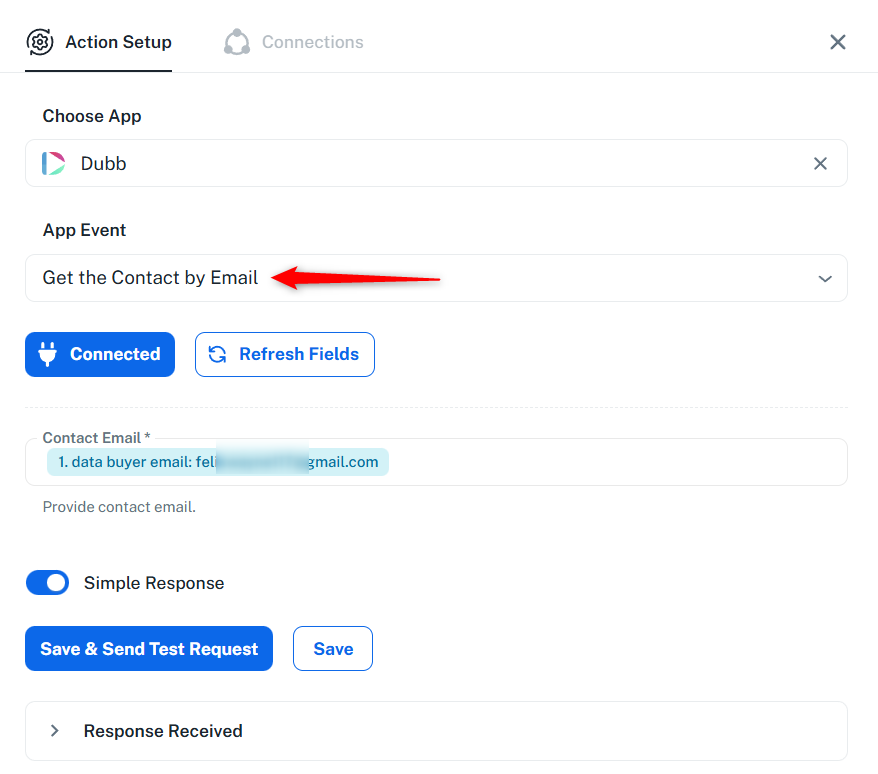Expand the Response Received section
Viewport: 878px width, 774px height.
55,731
